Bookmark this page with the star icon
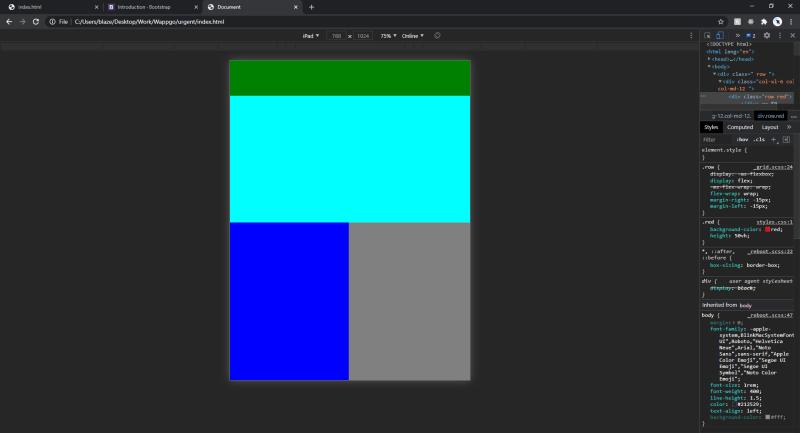 pyautogui.click(x=721, y=21)
